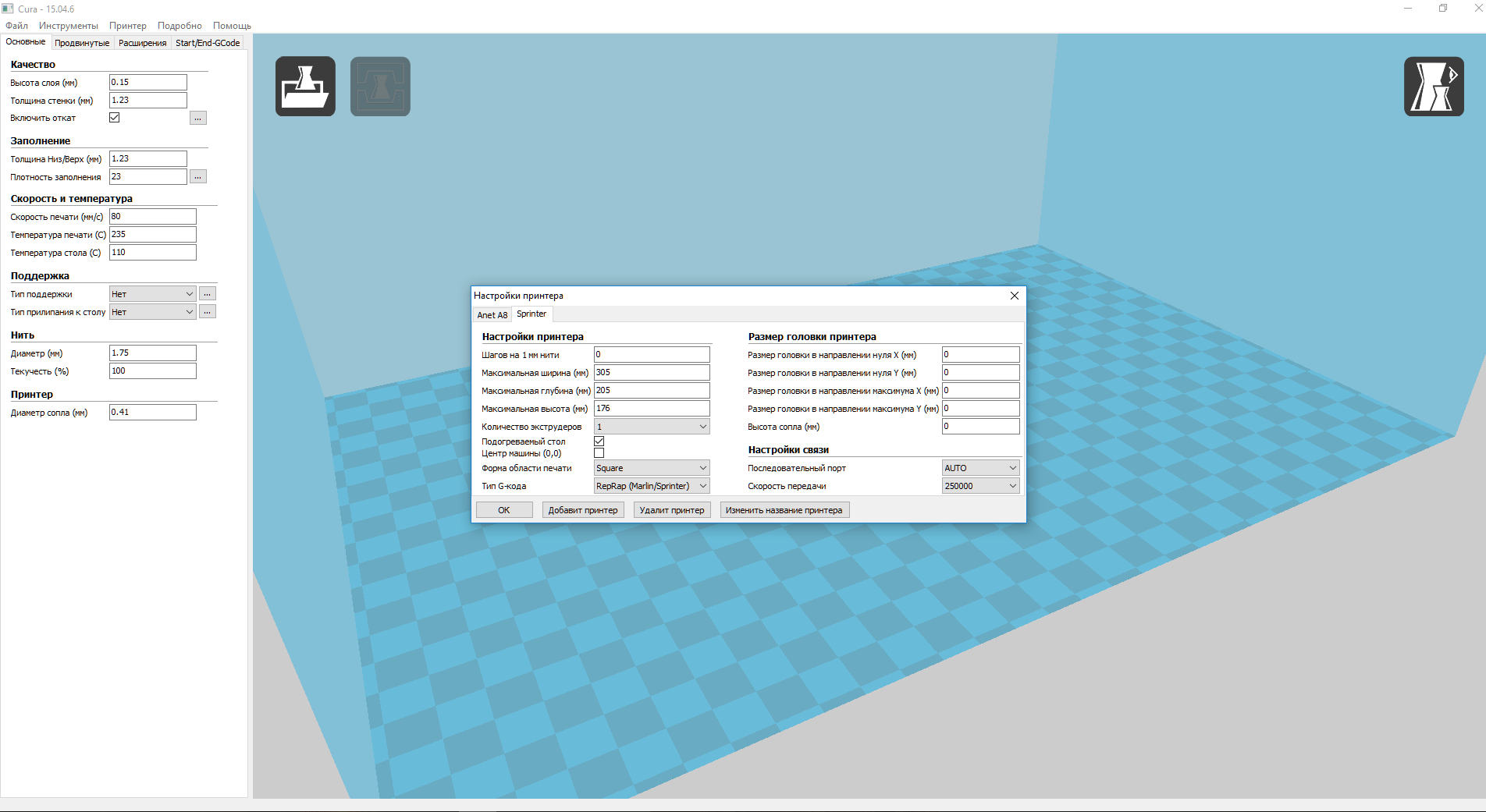Open the View mode icon

point(1433,87)
